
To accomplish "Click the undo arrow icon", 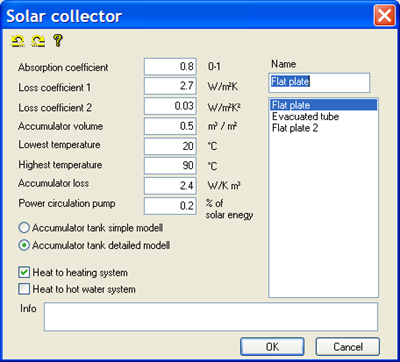I will pyautogui.click(x=17, y=41).
